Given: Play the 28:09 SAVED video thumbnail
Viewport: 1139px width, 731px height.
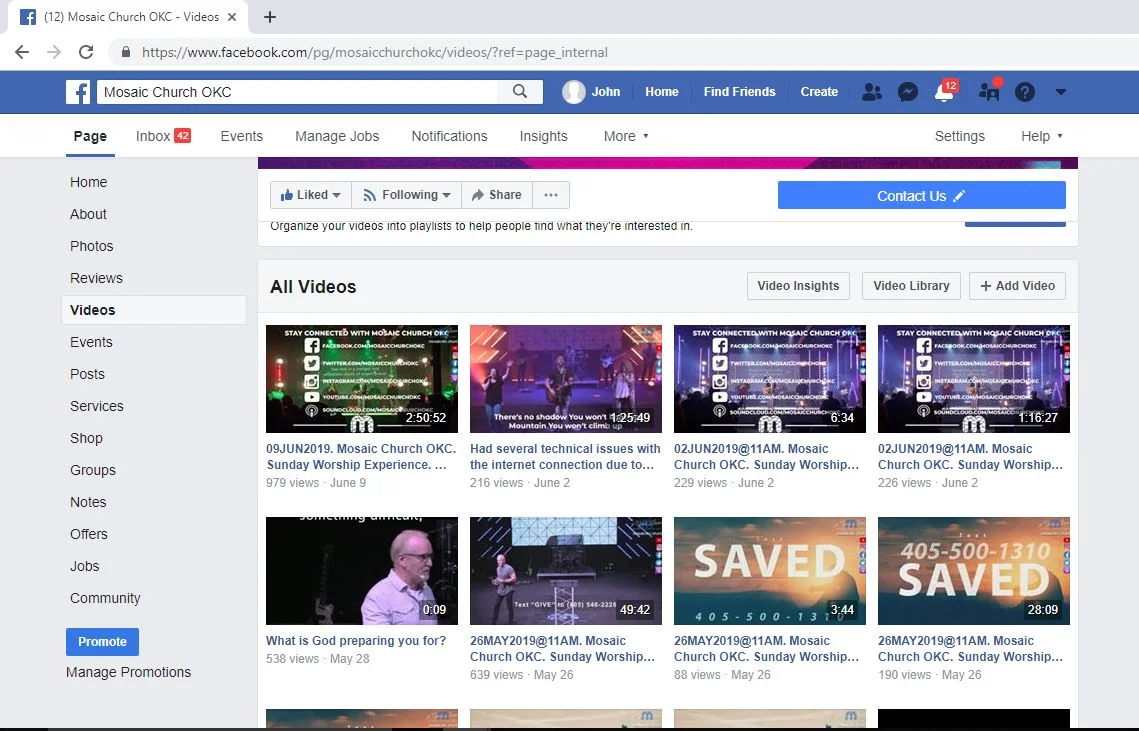Looking at the screenshot, I should [x=974, y=570].
